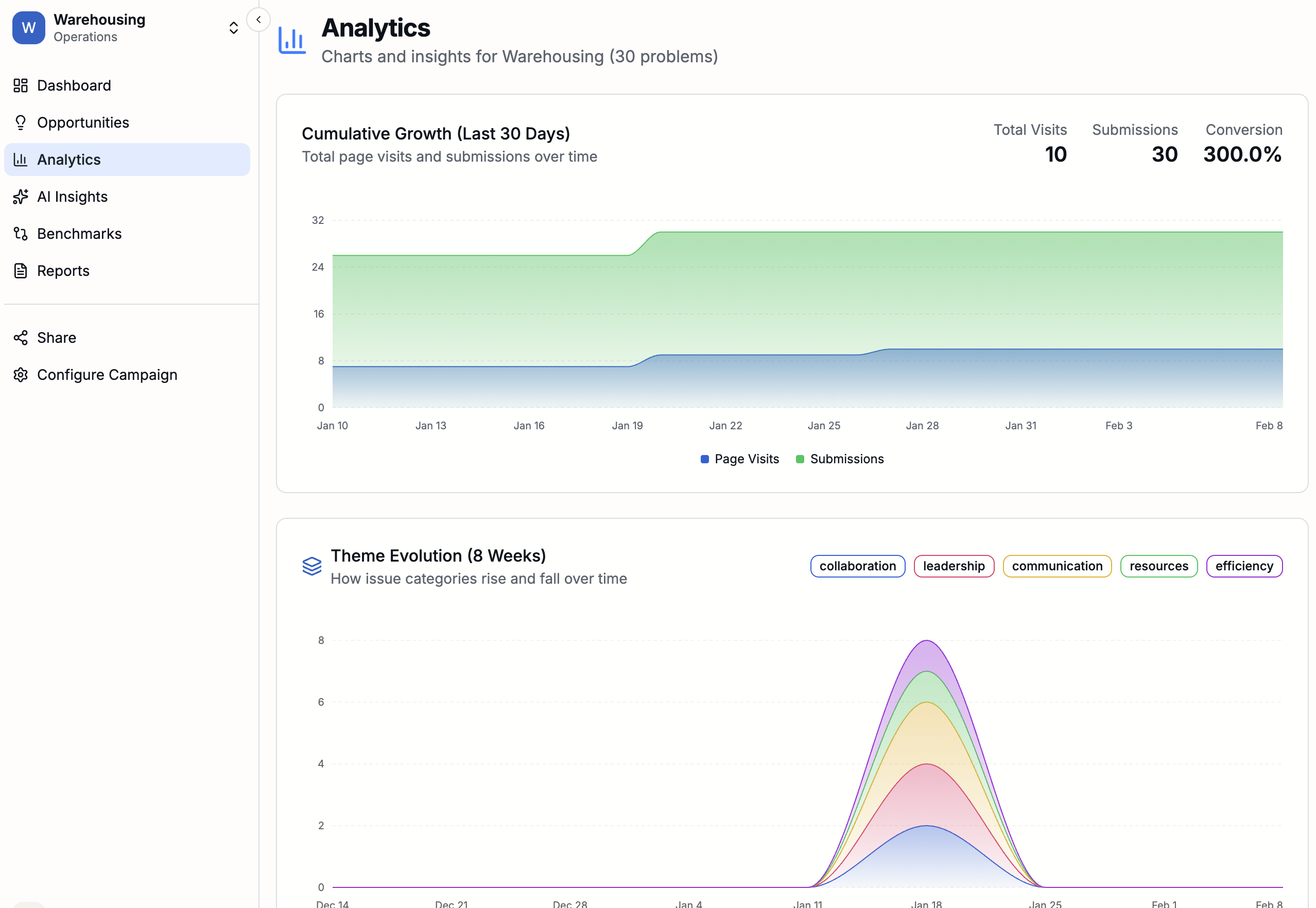
Task: Toggle the communication theme filter
Action: (1057, 566)
